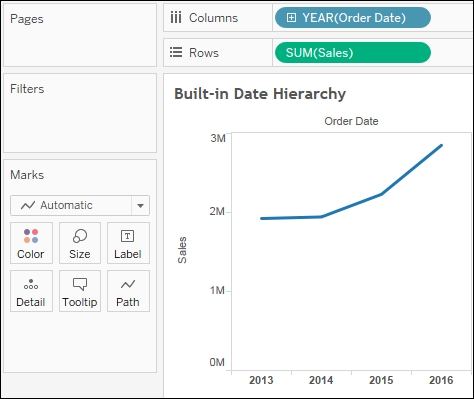Image resolution: width=474 pixels, height=399 pixels.
Task: Open the Detail marks card
Action: pos(31,291)
